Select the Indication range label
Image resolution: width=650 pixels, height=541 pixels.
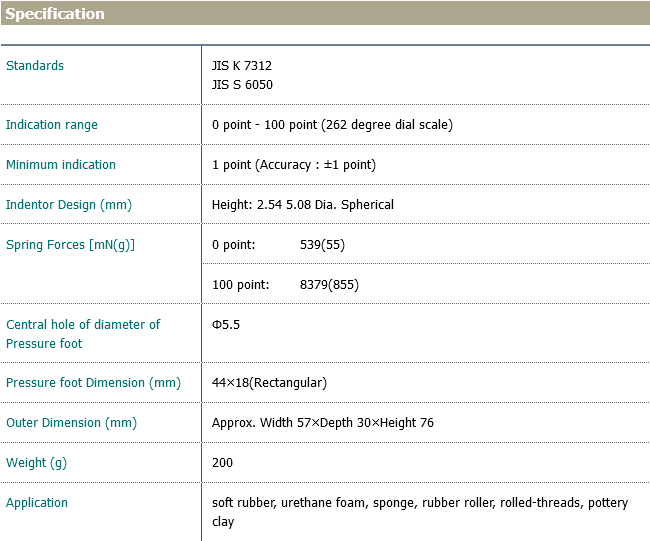point(52,125)
